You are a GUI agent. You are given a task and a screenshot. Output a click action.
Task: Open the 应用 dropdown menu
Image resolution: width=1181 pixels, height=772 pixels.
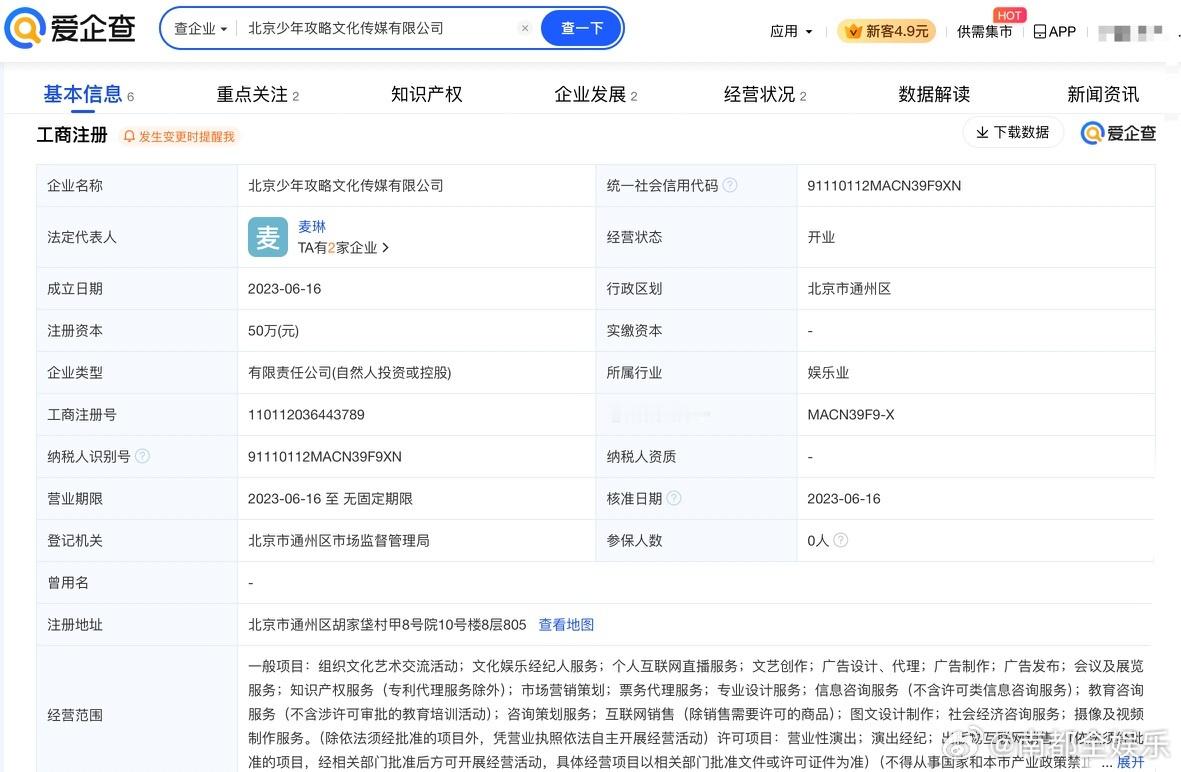791,32
